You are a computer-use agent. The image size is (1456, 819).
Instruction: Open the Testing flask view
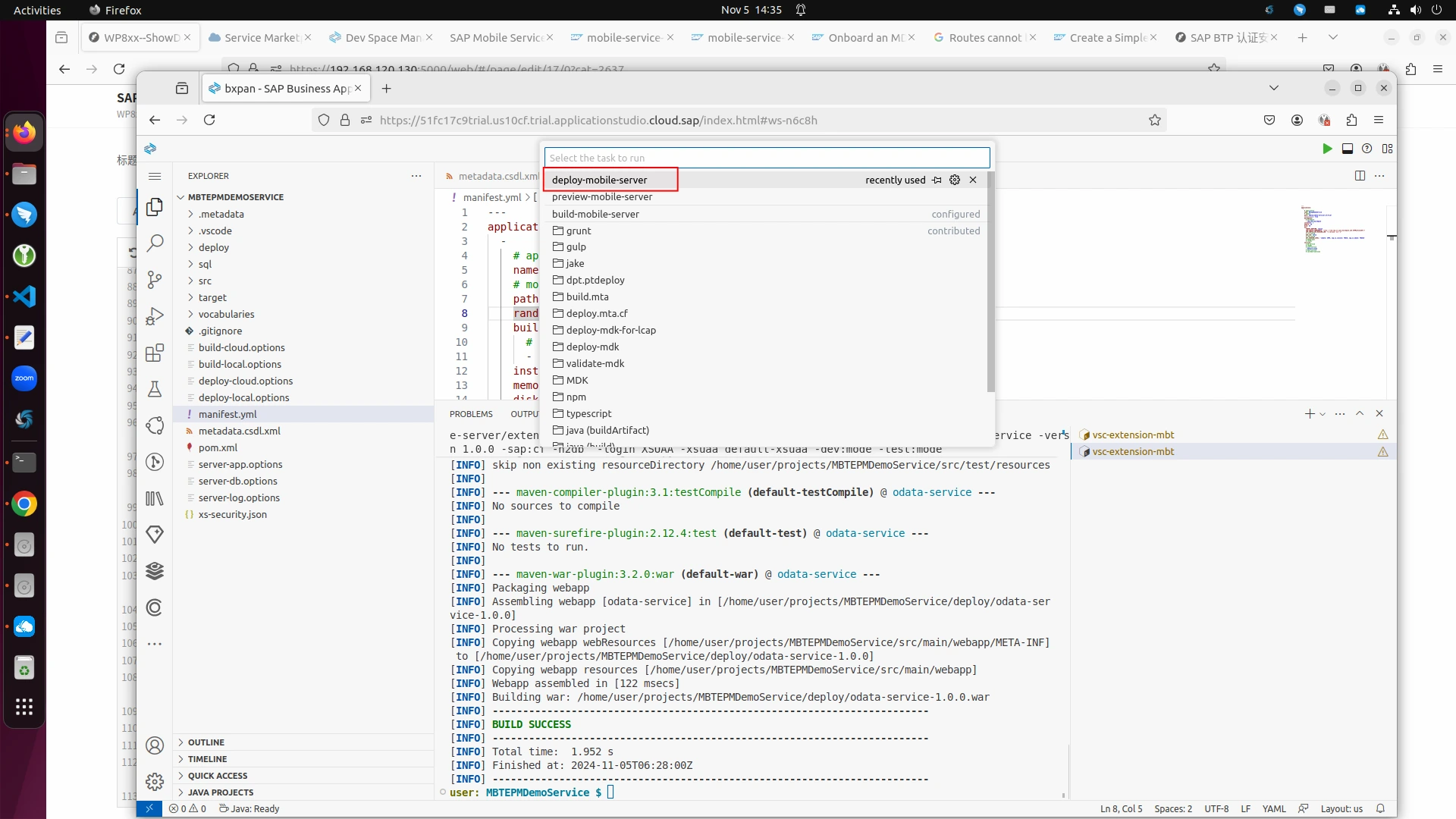point(155,389)
